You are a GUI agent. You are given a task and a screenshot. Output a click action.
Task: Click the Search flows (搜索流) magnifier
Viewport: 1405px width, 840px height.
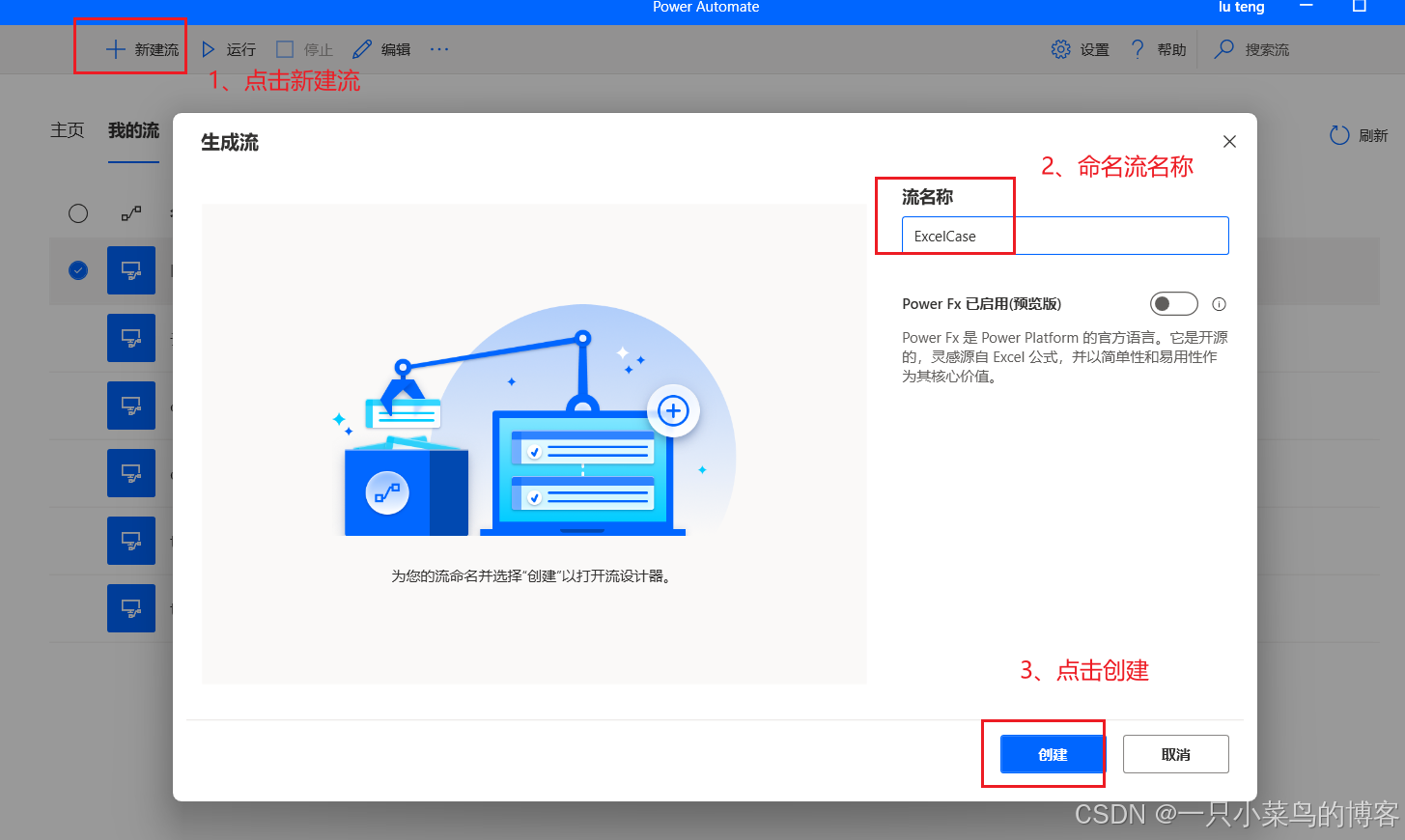pos(1223,49)
